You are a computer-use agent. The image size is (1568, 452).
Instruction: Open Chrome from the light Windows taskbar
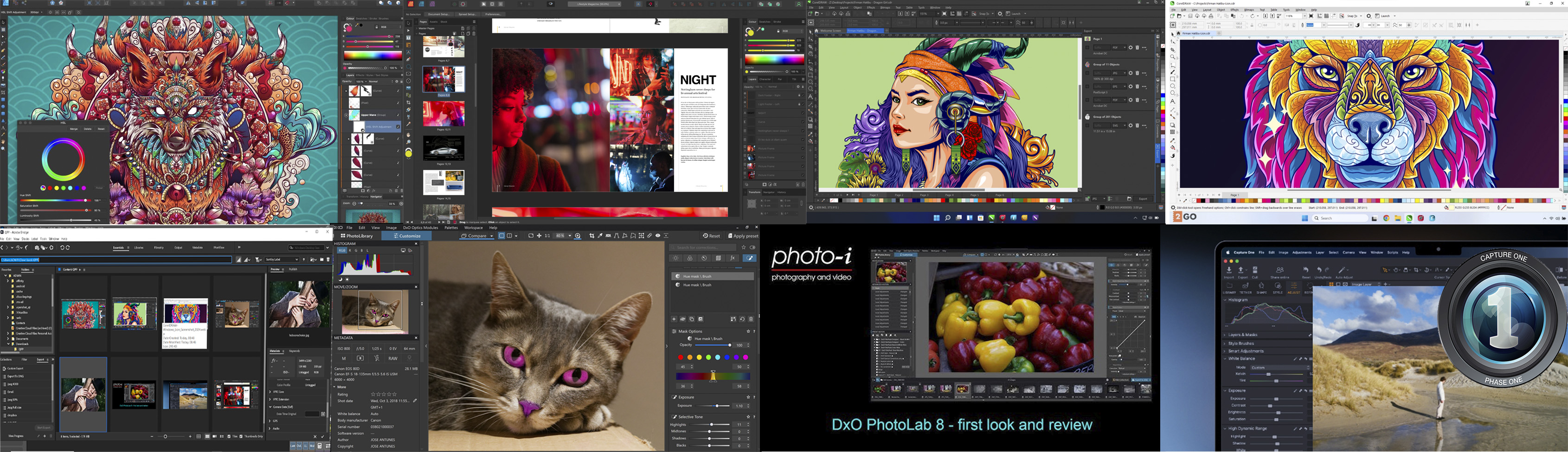1387,218
